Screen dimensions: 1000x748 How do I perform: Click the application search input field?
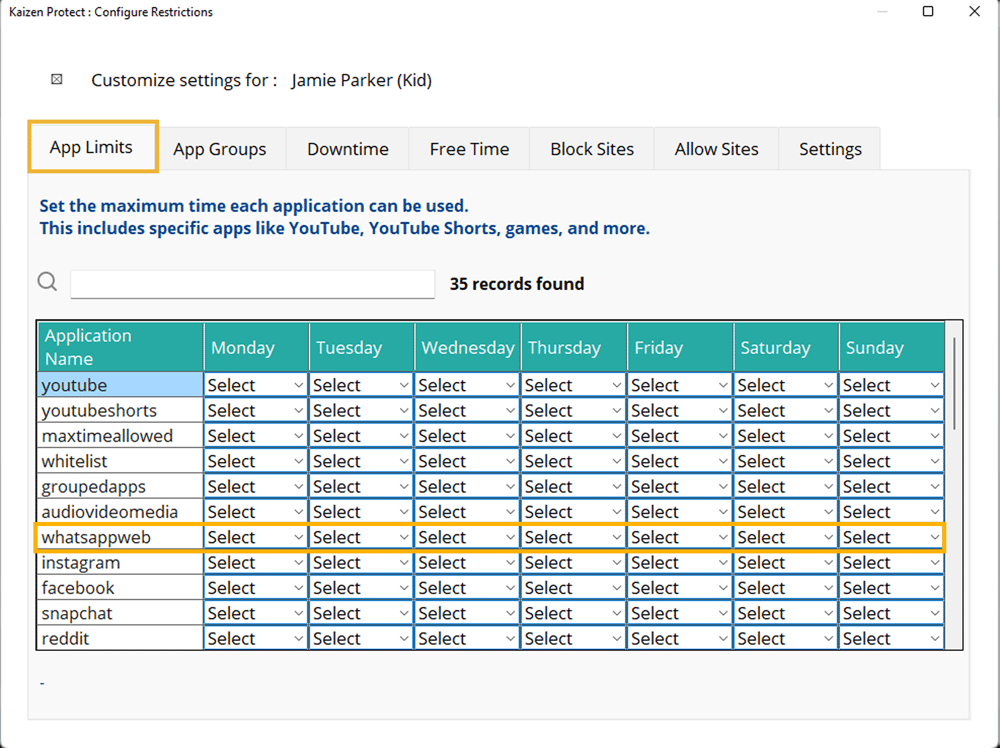[252, 284]
